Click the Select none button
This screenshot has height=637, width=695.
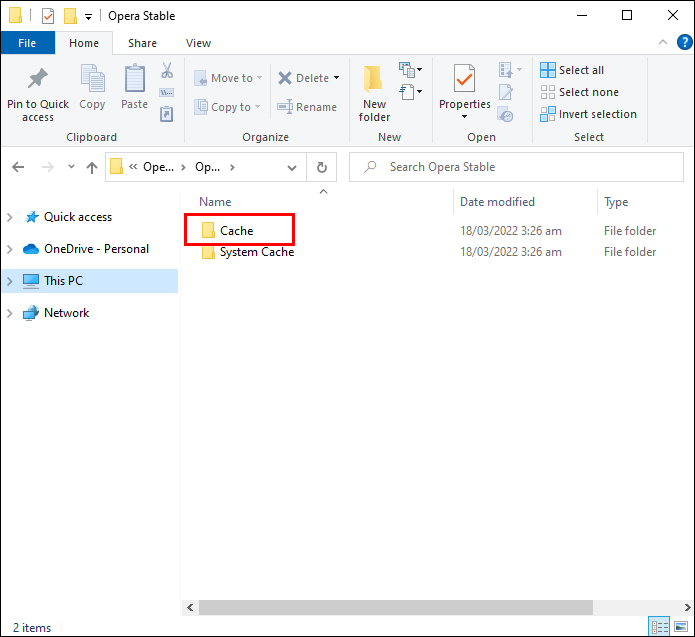tap(579, 92)
